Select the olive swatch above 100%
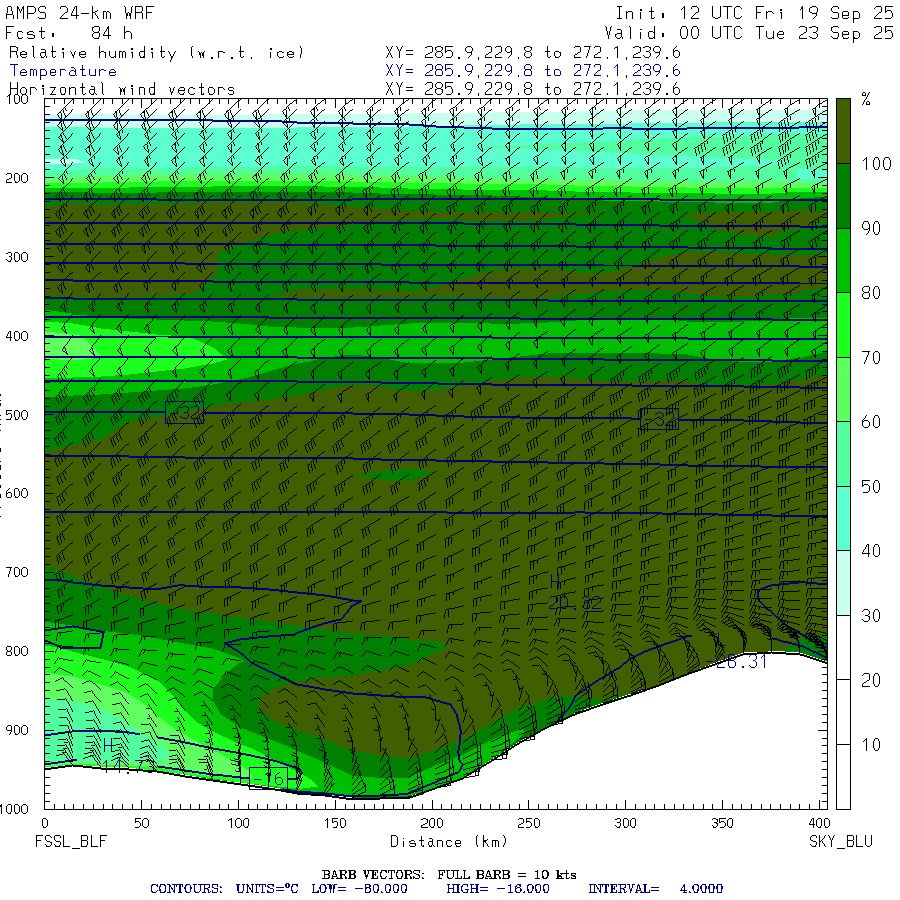 pos(843,131)
